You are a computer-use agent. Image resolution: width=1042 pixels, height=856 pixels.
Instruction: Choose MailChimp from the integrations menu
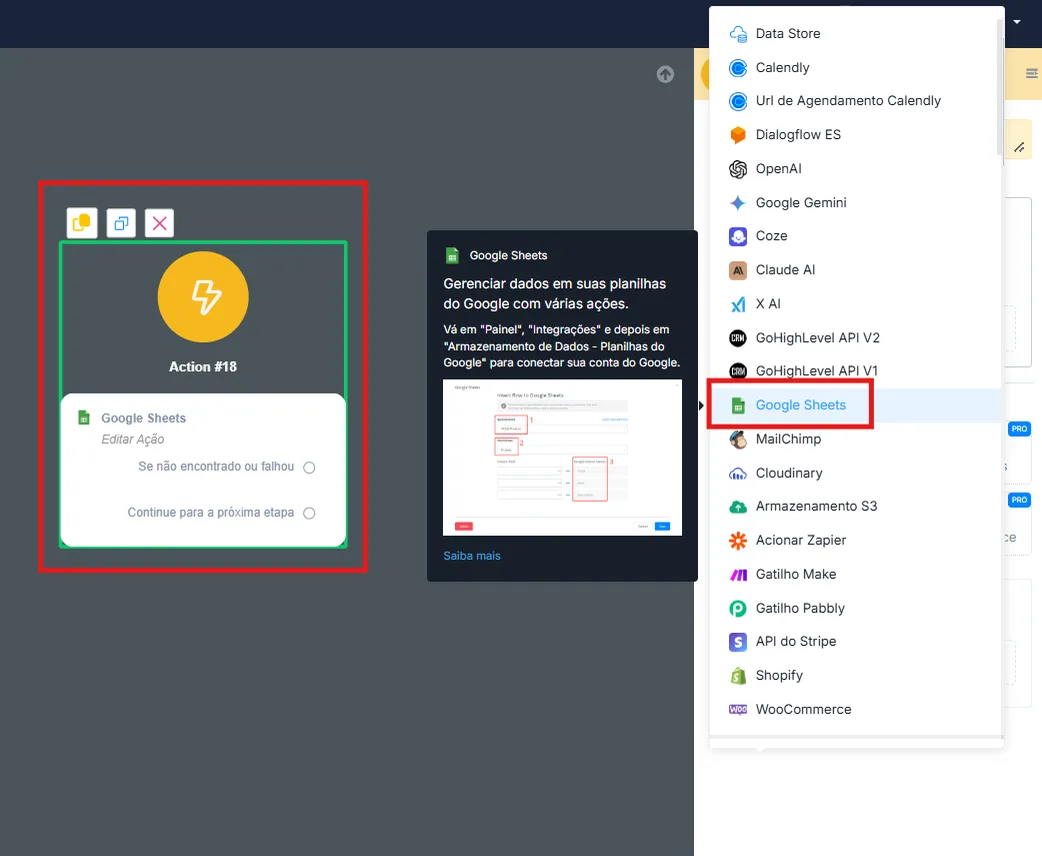click(855, 439)
